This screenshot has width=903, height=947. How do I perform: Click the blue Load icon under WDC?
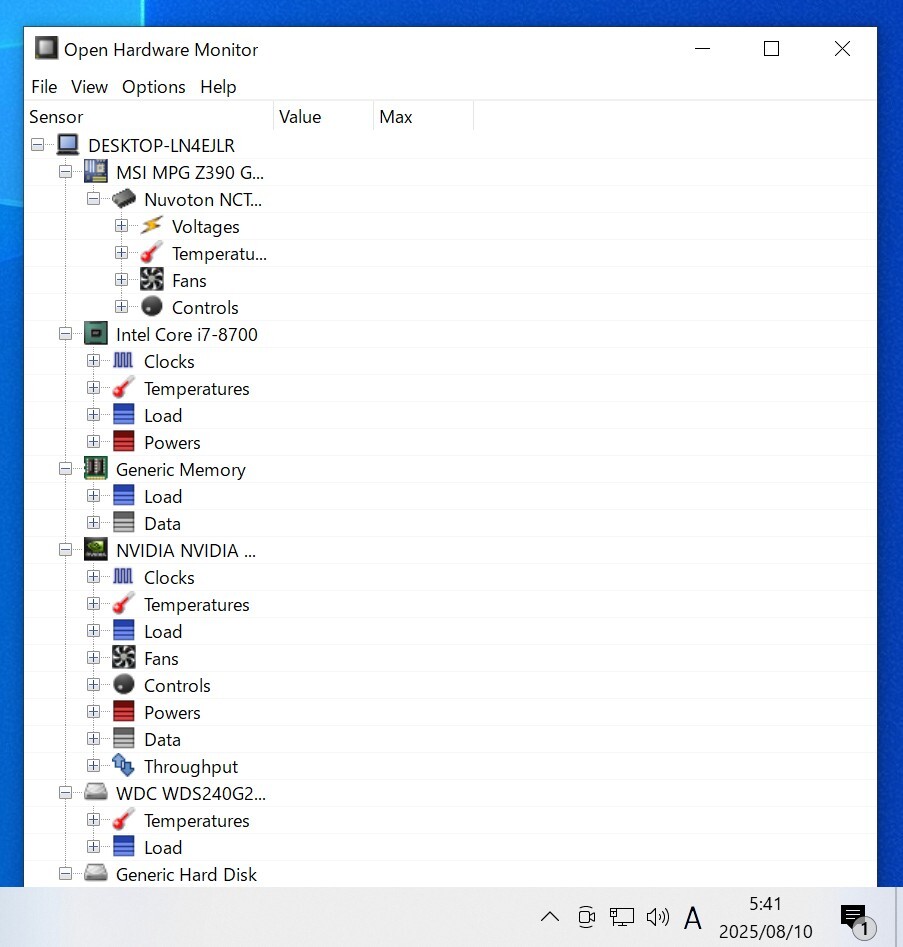click(x=123, y=847)
